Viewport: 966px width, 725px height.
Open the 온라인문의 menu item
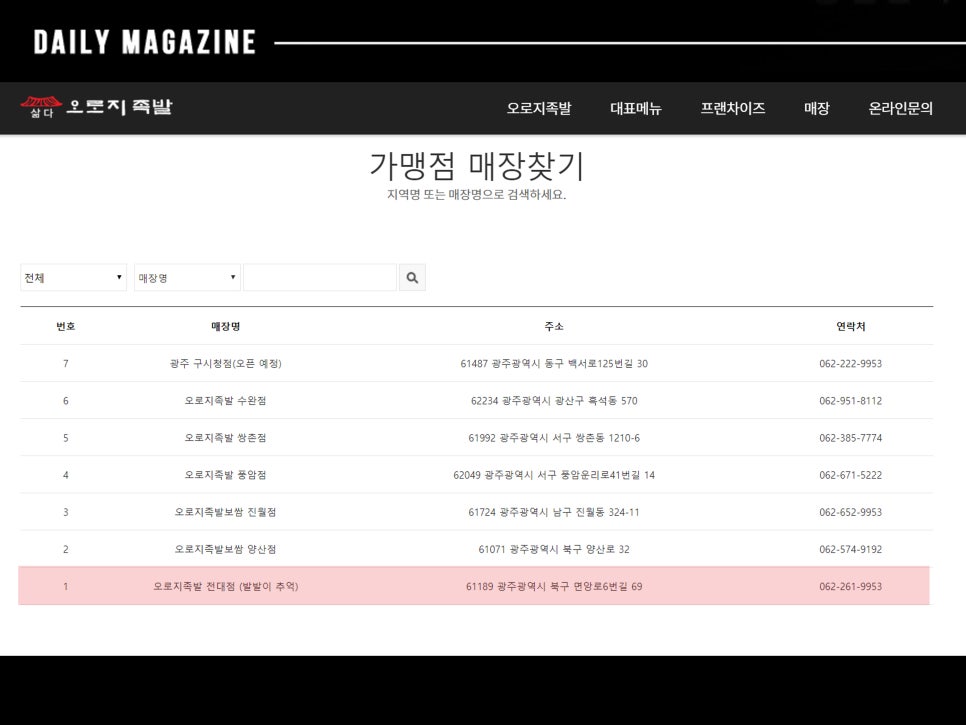[901, 108]
